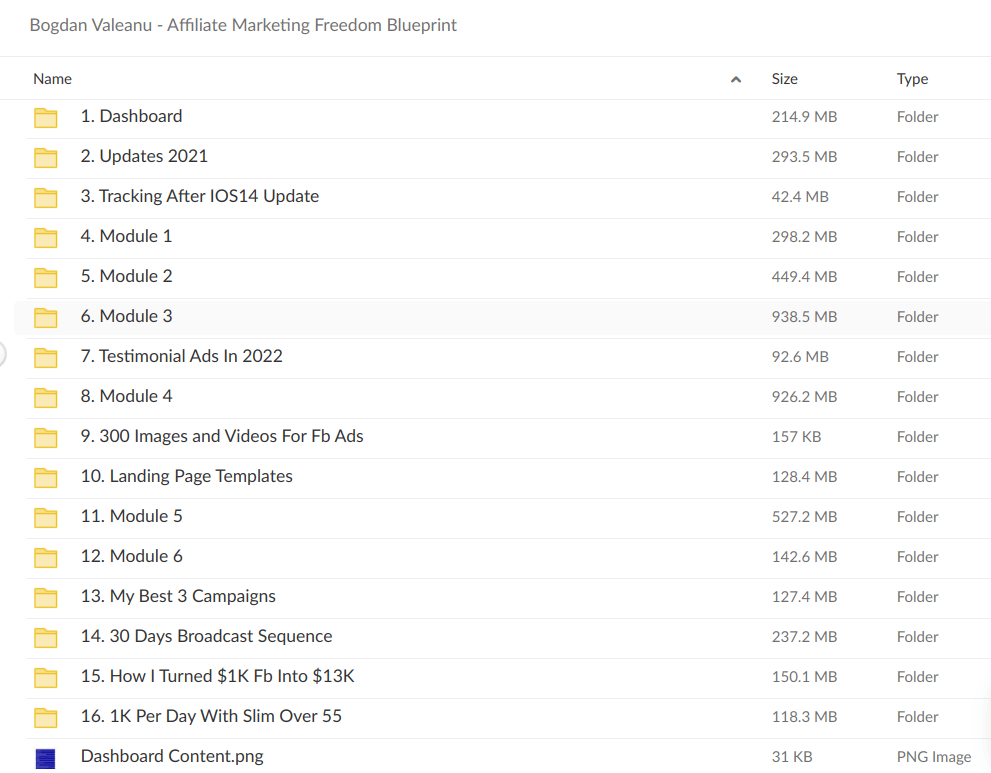Toggle sort order using the Name column arrow
Screen dimensions: 991x773
tap(736, 79)
